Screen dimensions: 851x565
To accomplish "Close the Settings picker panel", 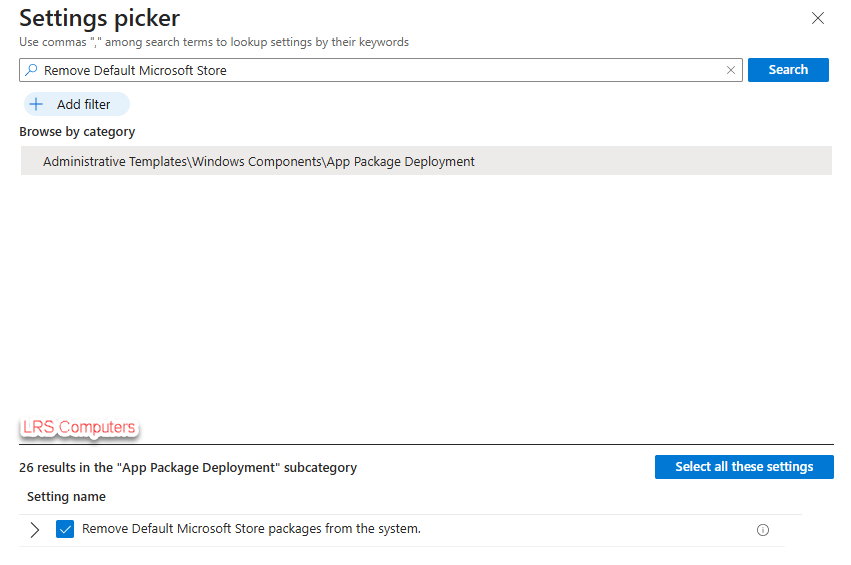I will [x=818, y=18].
